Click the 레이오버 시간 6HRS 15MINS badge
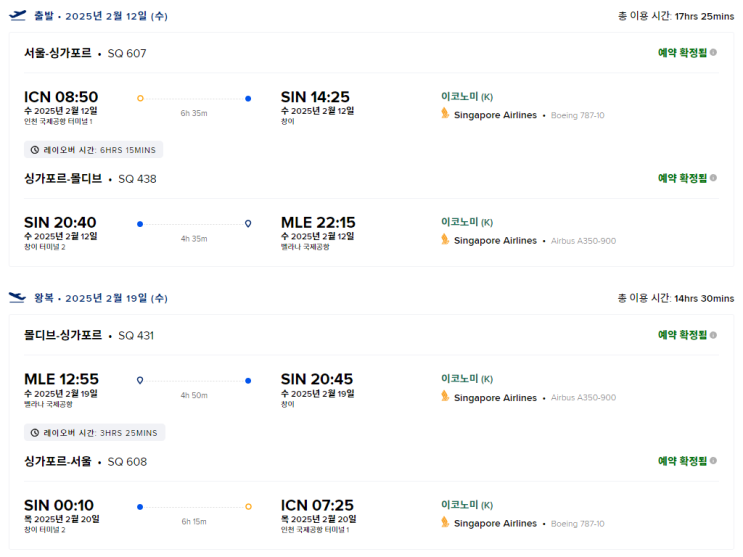 [93, 150]
